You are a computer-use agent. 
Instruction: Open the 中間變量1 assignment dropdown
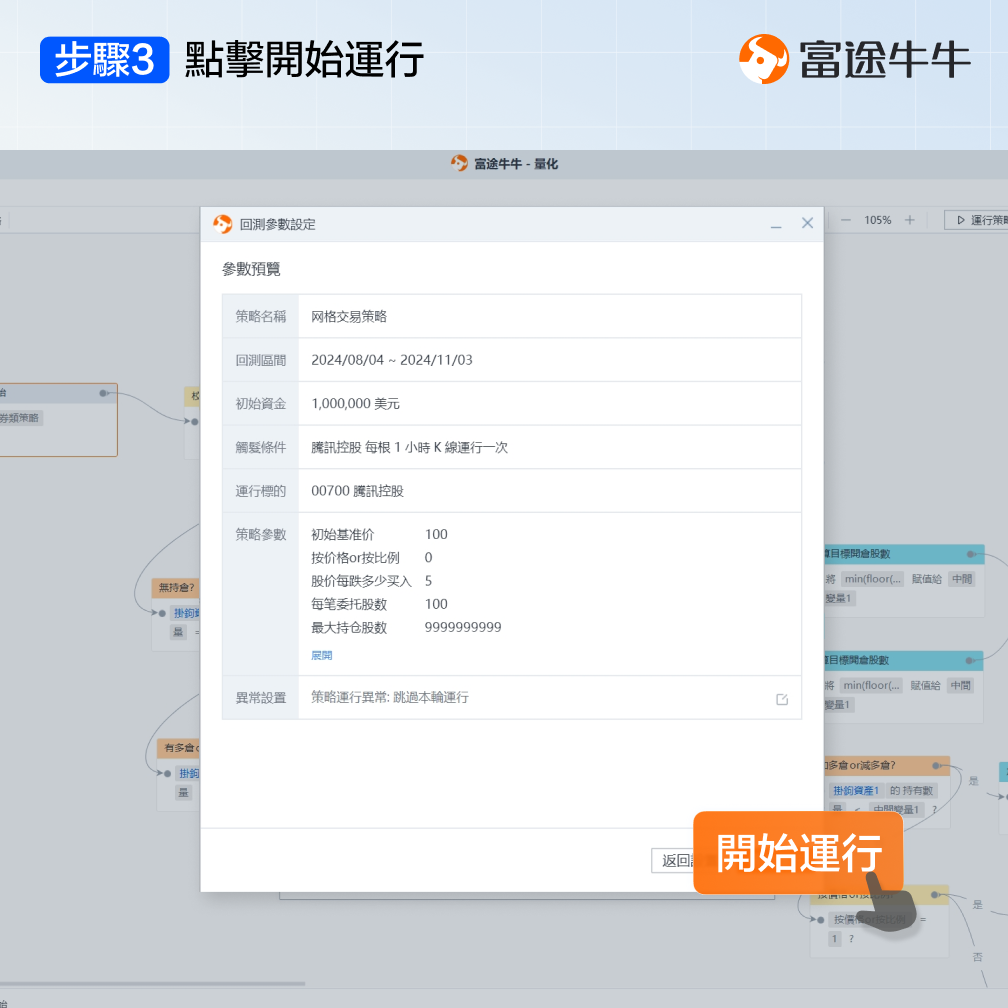(x=960, y=578)
